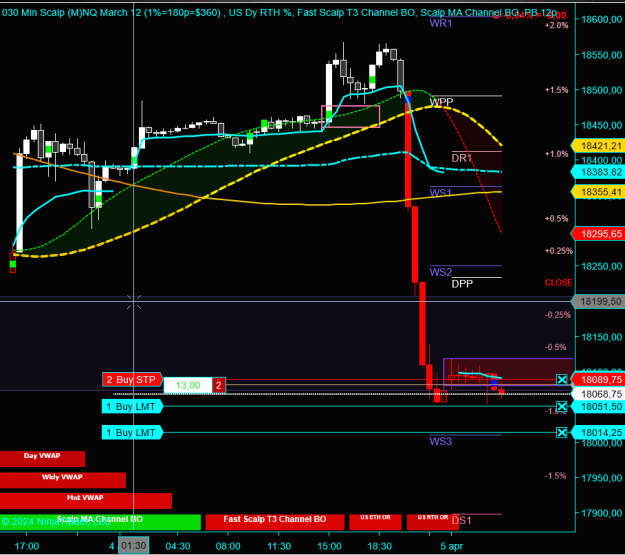625x555 pixels.
Task: Click the DPP daily pivot label
Action: click(x=462, y=284)
